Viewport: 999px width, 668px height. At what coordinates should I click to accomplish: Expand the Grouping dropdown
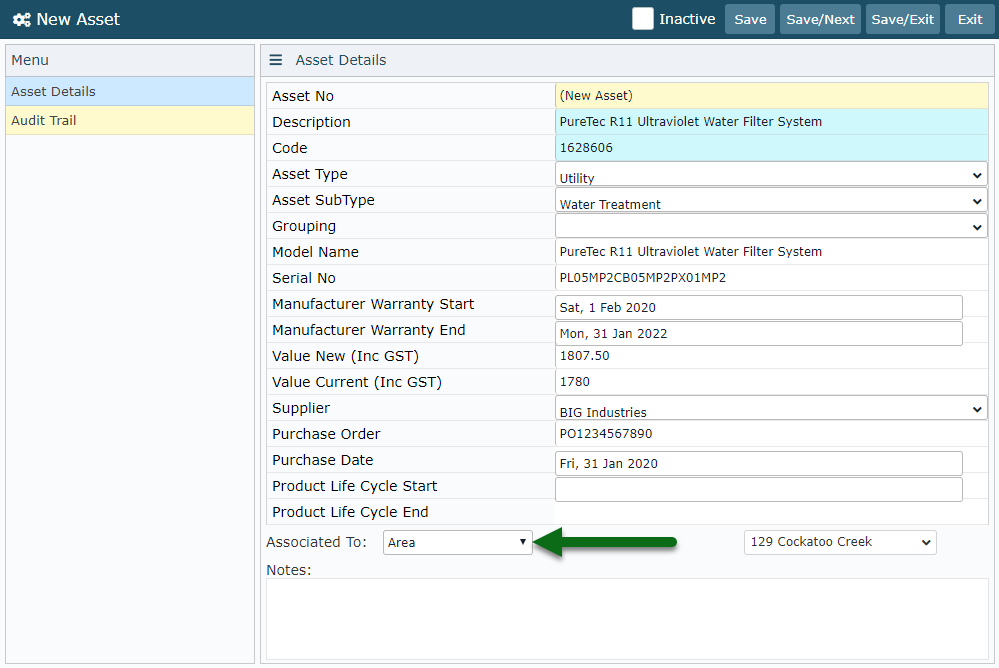click(x=771, y=226)
